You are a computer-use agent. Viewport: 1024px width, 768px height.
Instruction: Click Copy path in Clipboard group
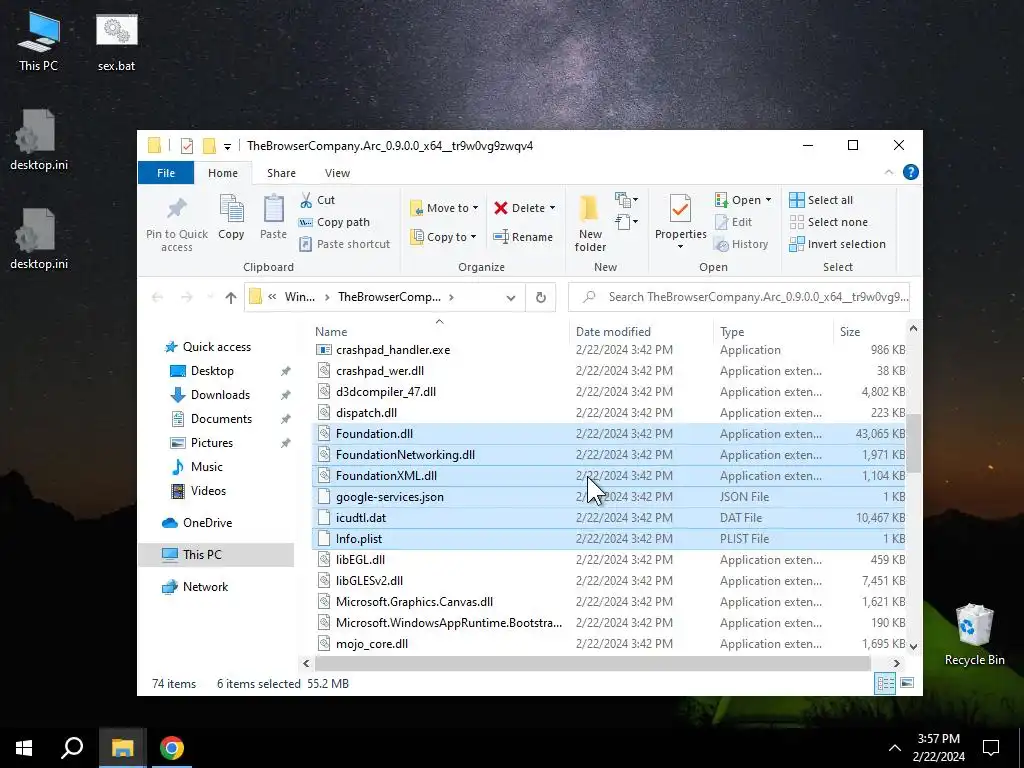pyautogui.click(x=334, y=222)
